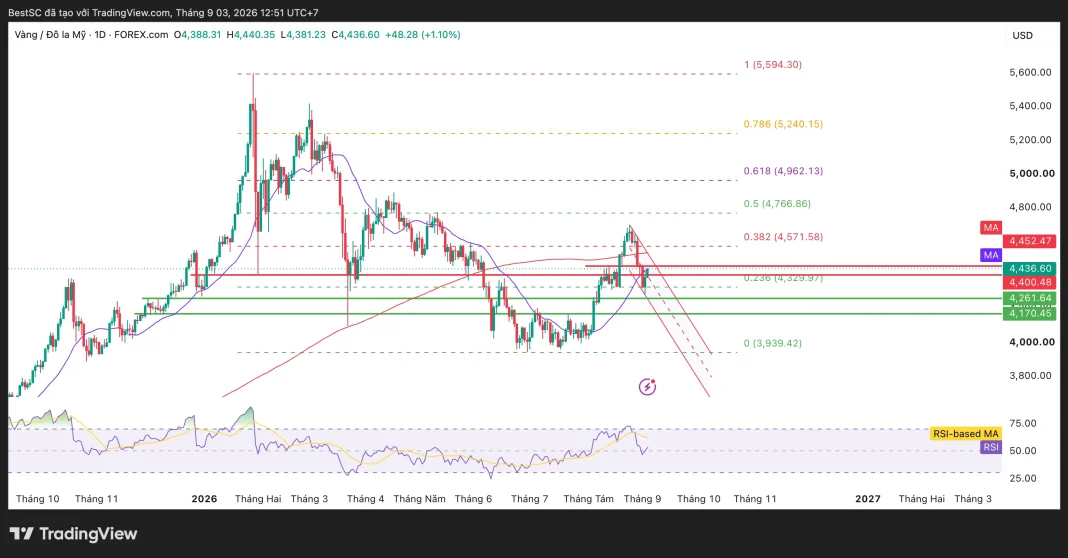Screen dimensions: 1068x558
Task: Click the TradingView wordmark text
Action: 88,533
